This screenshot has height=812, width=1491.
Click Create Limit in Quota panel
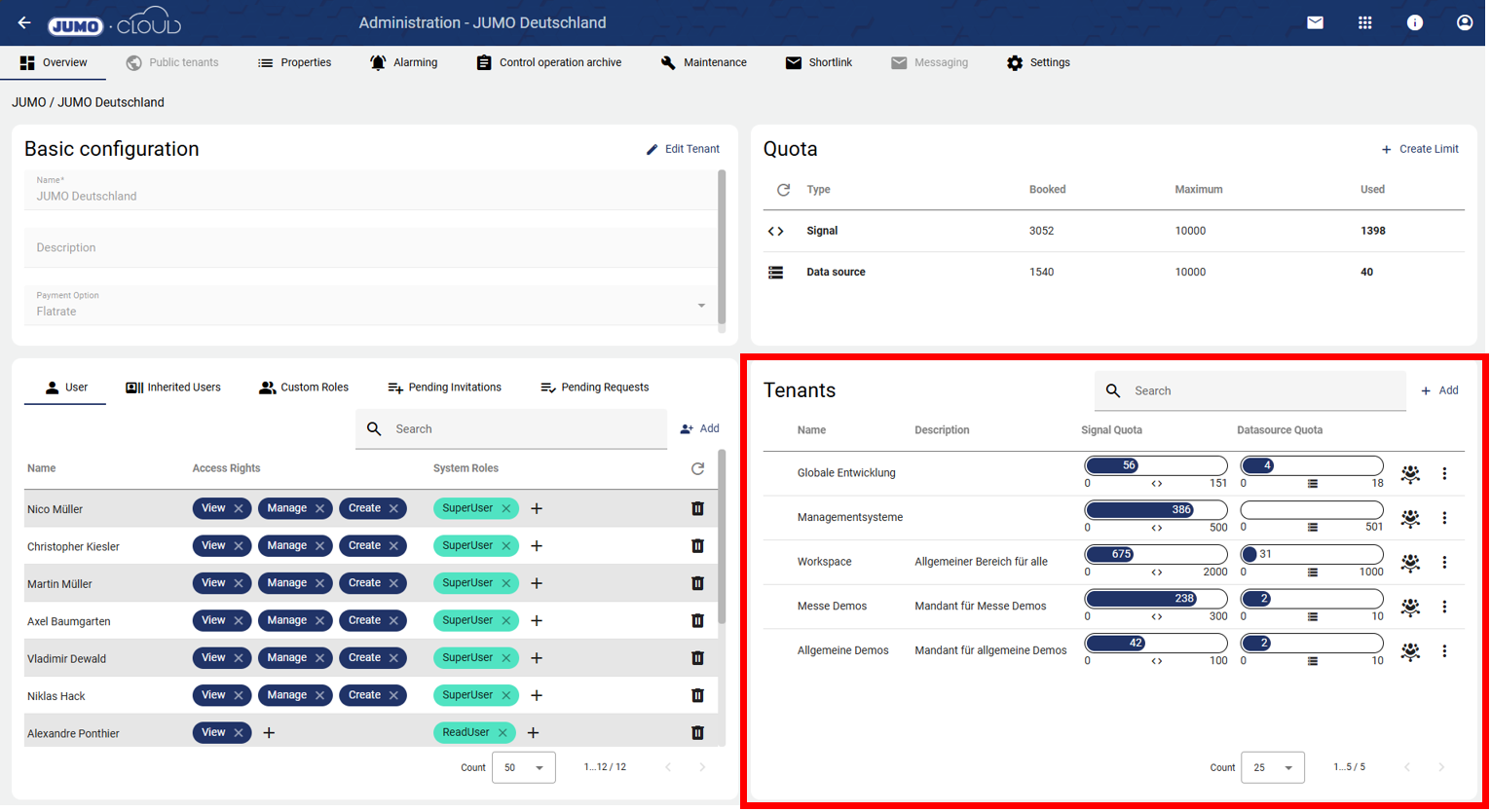point(1419,149)
